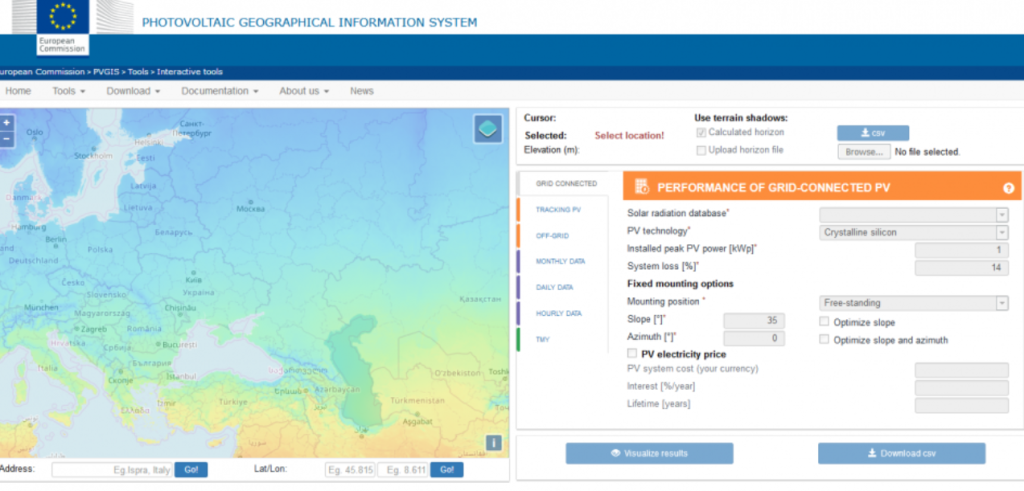Open the map layers switcher icon

488,129
